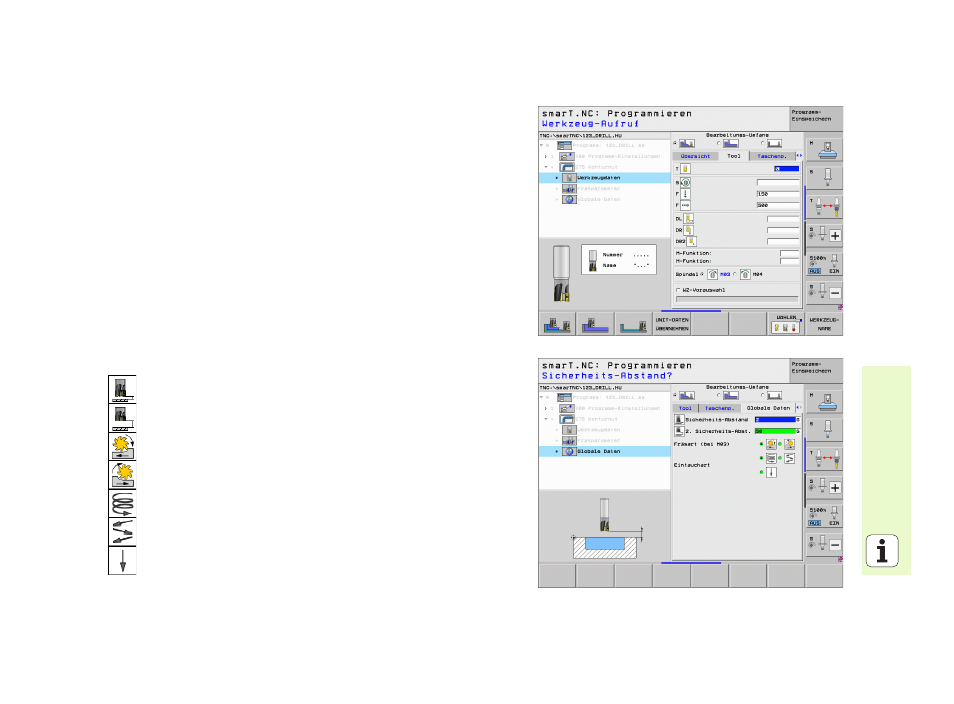Click the M machine icon in Werkzeug-Aufruf screen
Viewport: 954px width, 704px height.
click(x=825, y=149)
